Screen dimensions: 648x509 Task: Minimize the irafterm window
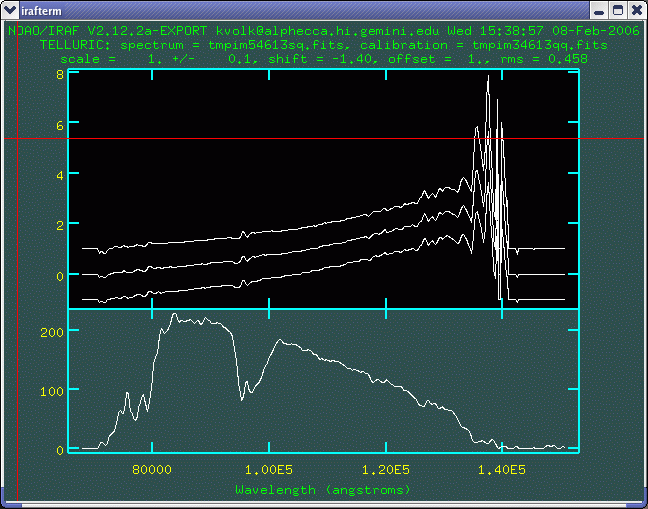599,10
